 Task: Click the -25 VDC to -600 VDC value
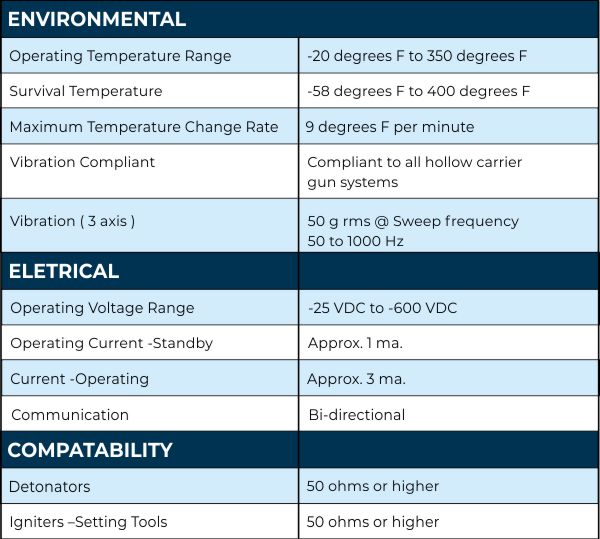click(x=382, y=308)
